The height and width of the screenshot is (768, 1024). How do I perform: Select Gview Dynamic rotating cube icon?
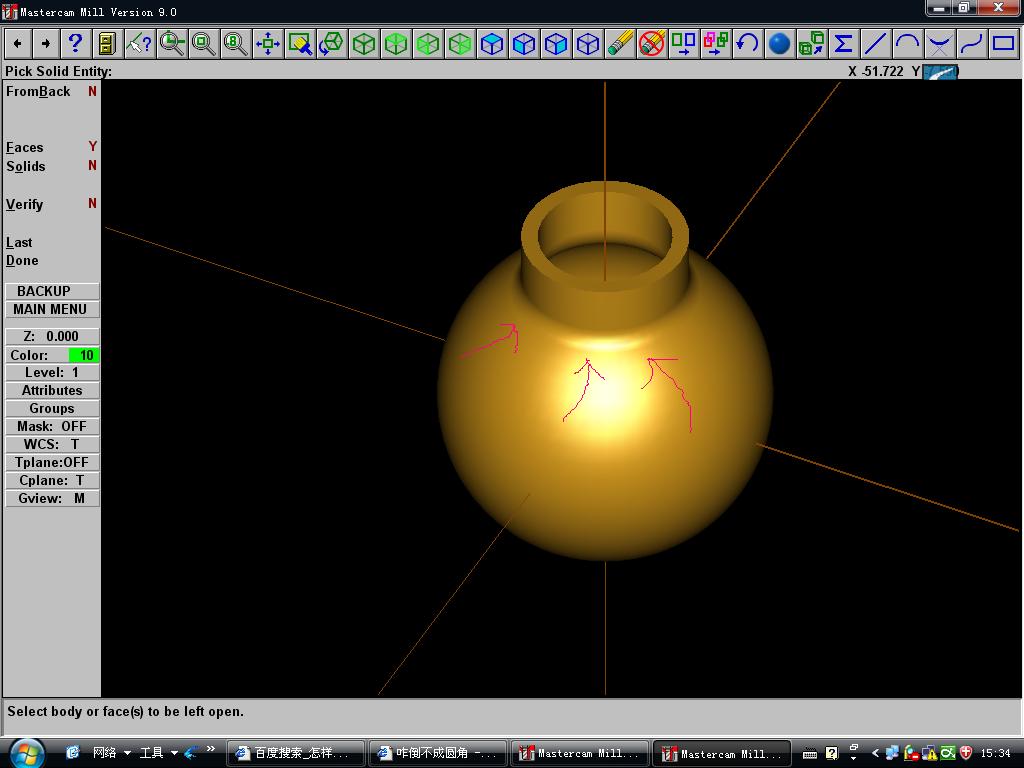click(332, 44)
